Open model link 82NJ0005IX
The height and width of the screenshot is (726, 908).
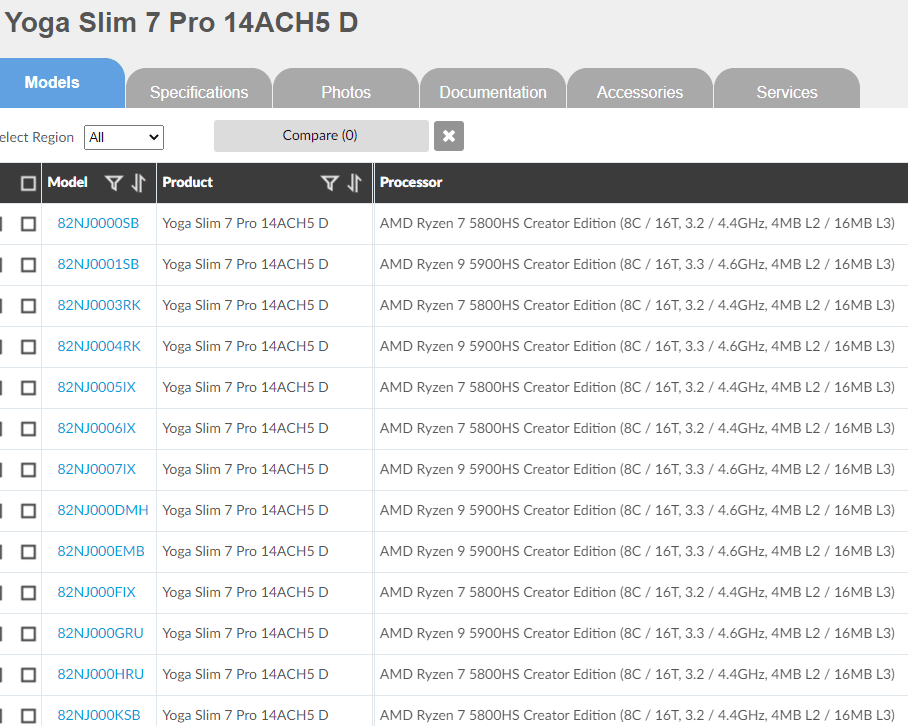tap(96, 387)
